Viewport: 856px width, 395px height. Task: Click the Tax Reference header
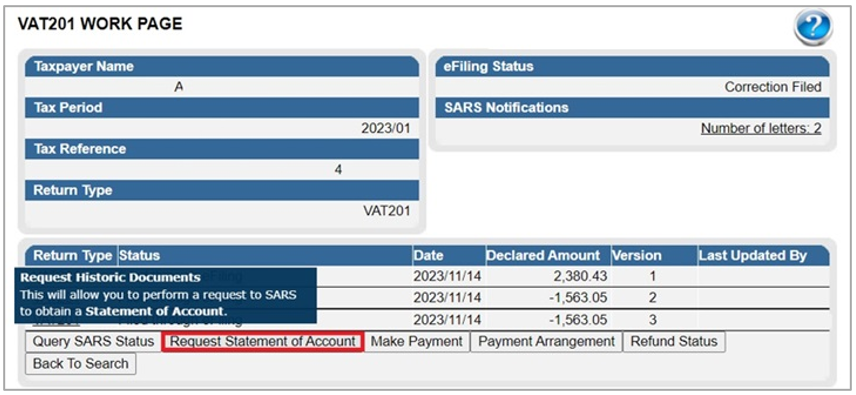222,149
